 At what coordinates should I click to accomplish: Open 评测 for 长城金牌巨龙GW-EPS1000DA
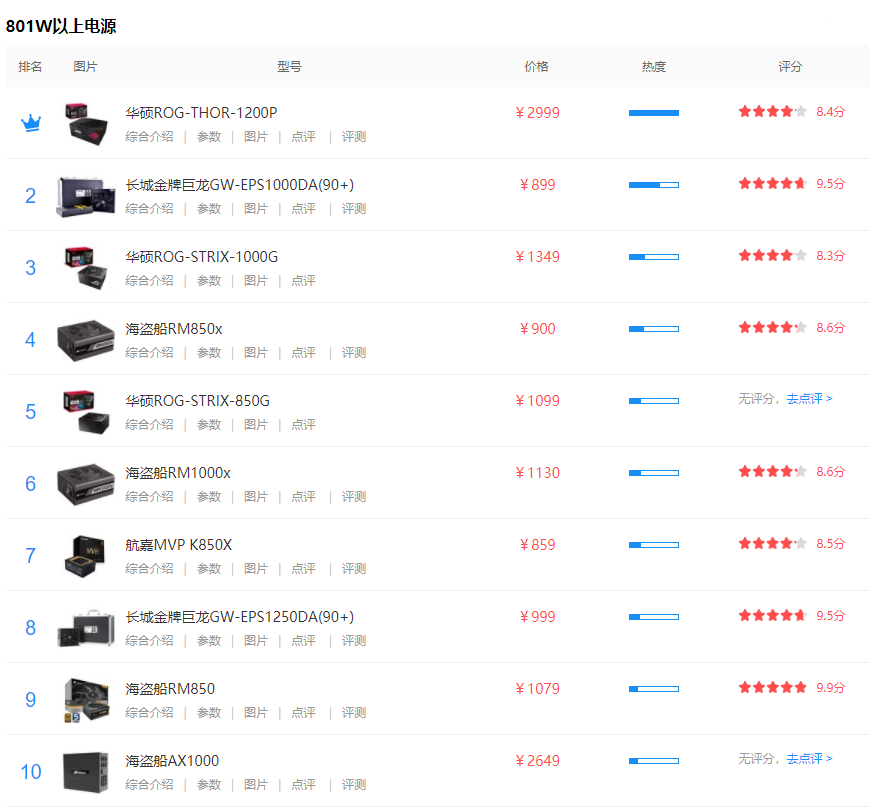[x=354, y=209]
